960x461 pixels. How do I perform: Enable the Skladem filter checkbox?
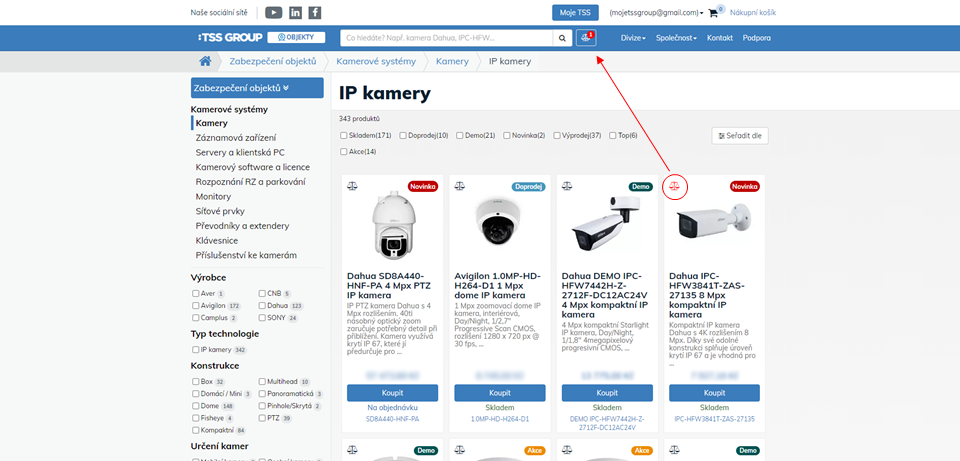click(x=344, y=135)
